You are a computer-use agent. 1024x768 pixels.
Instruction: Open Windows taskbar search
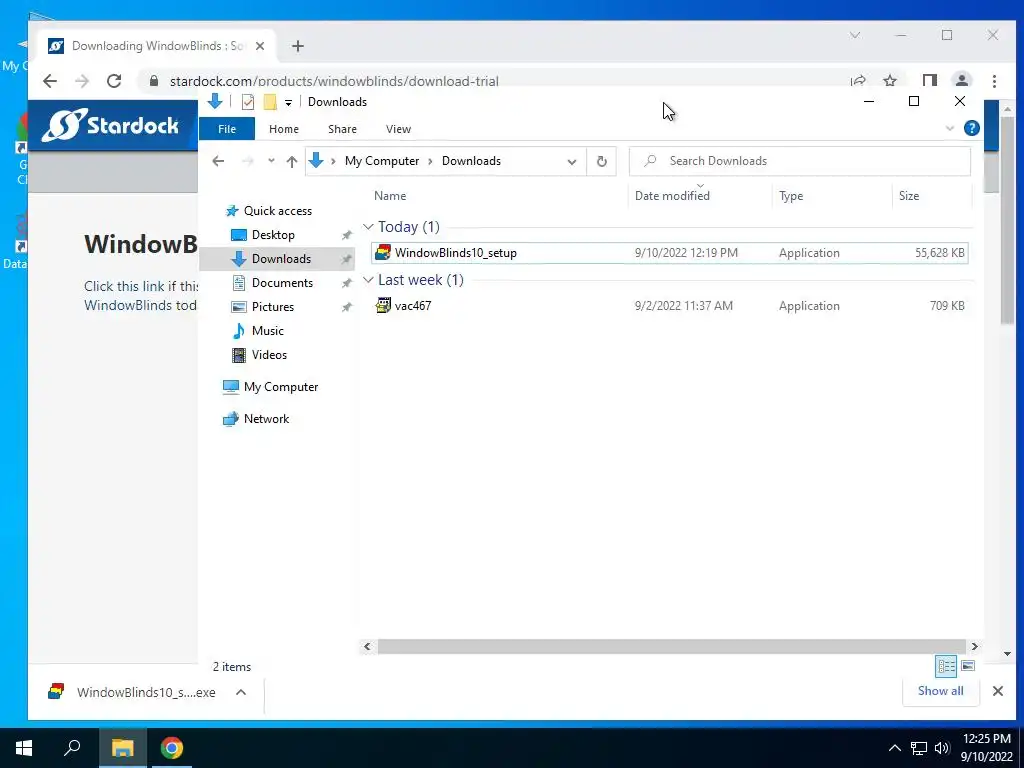click(x=72, y=748)
